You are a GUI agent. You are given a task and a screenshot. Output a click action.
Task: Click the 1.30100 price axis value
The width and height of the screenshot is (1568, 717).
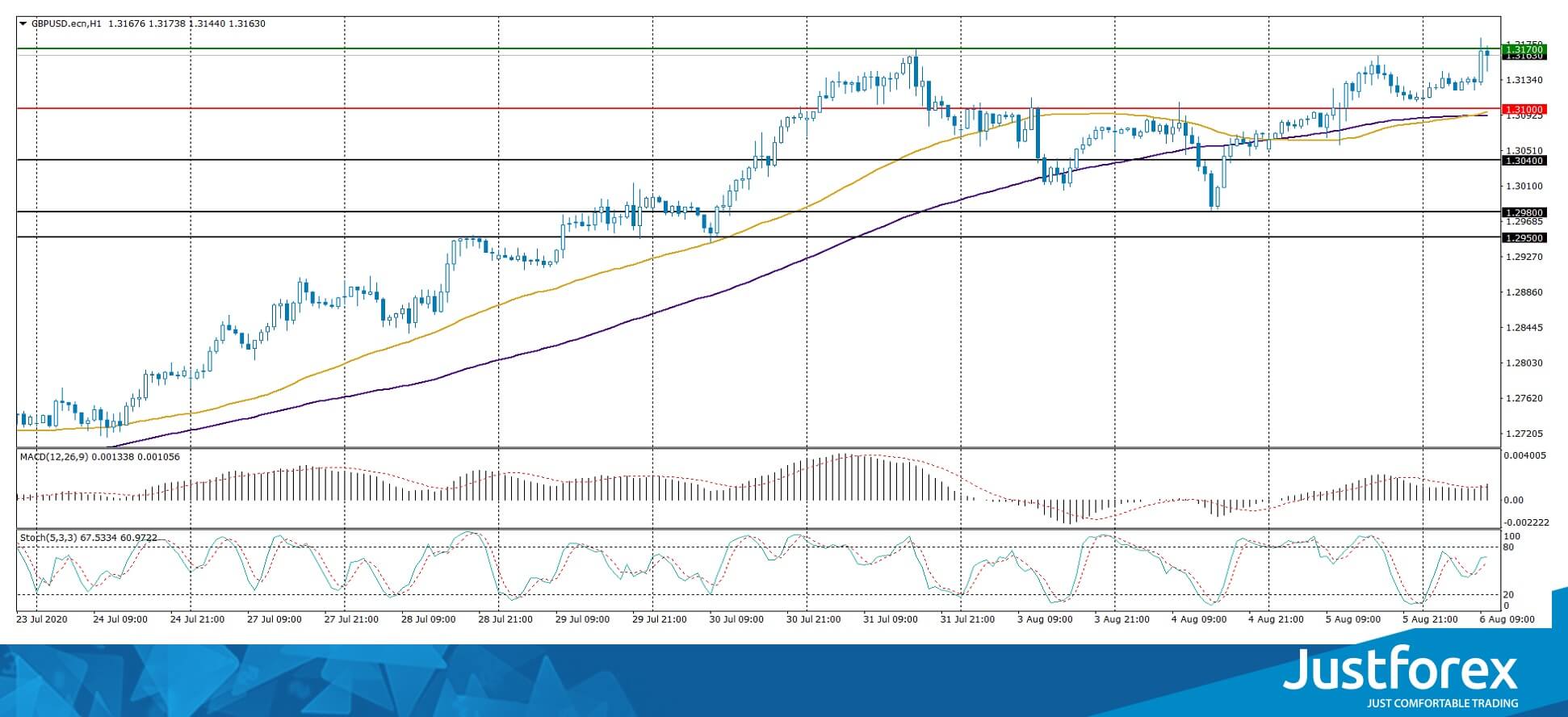pyautogui.click(x=1524, y=186)
